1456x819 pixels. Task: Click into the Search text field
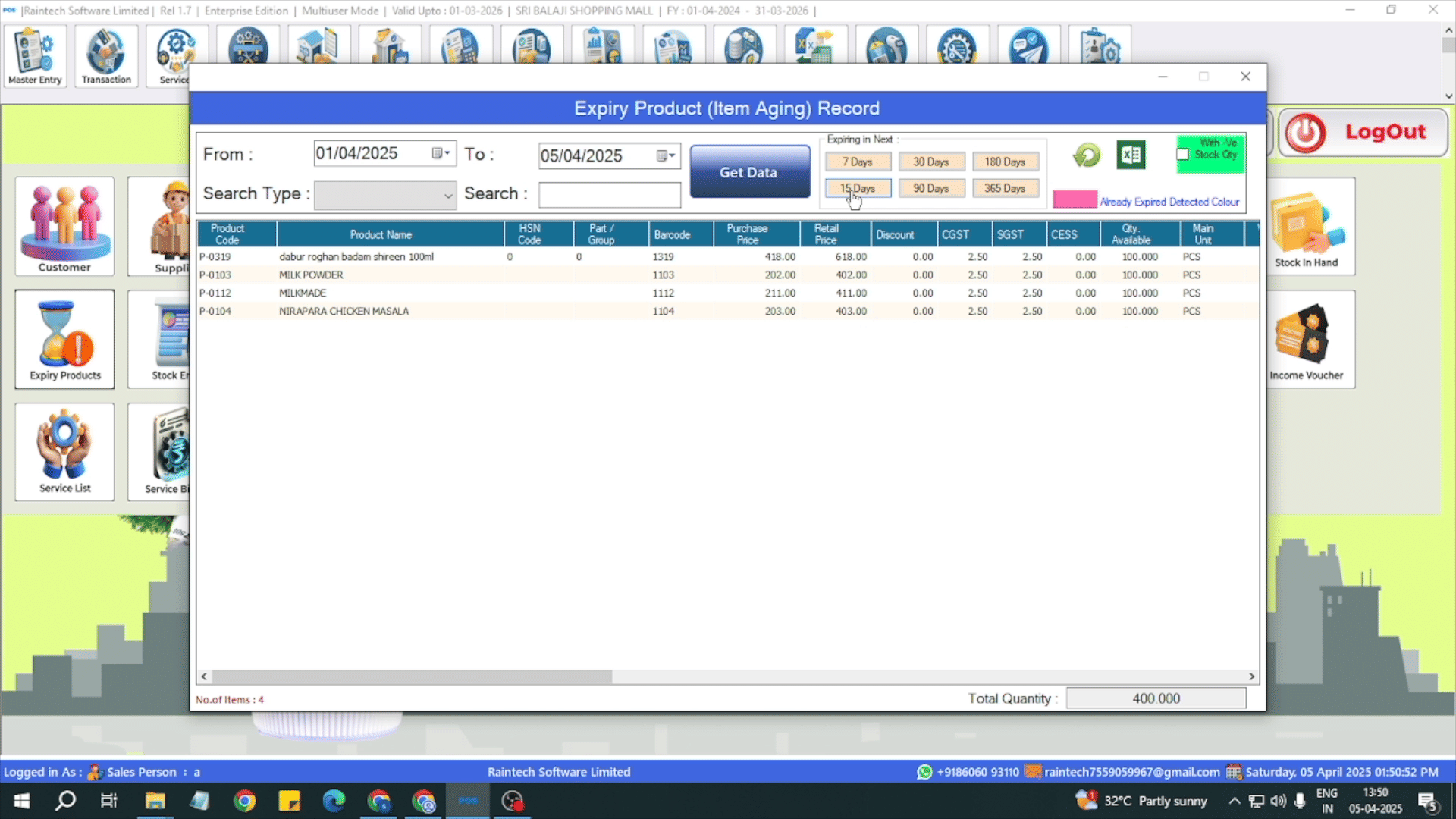point(609,195)
